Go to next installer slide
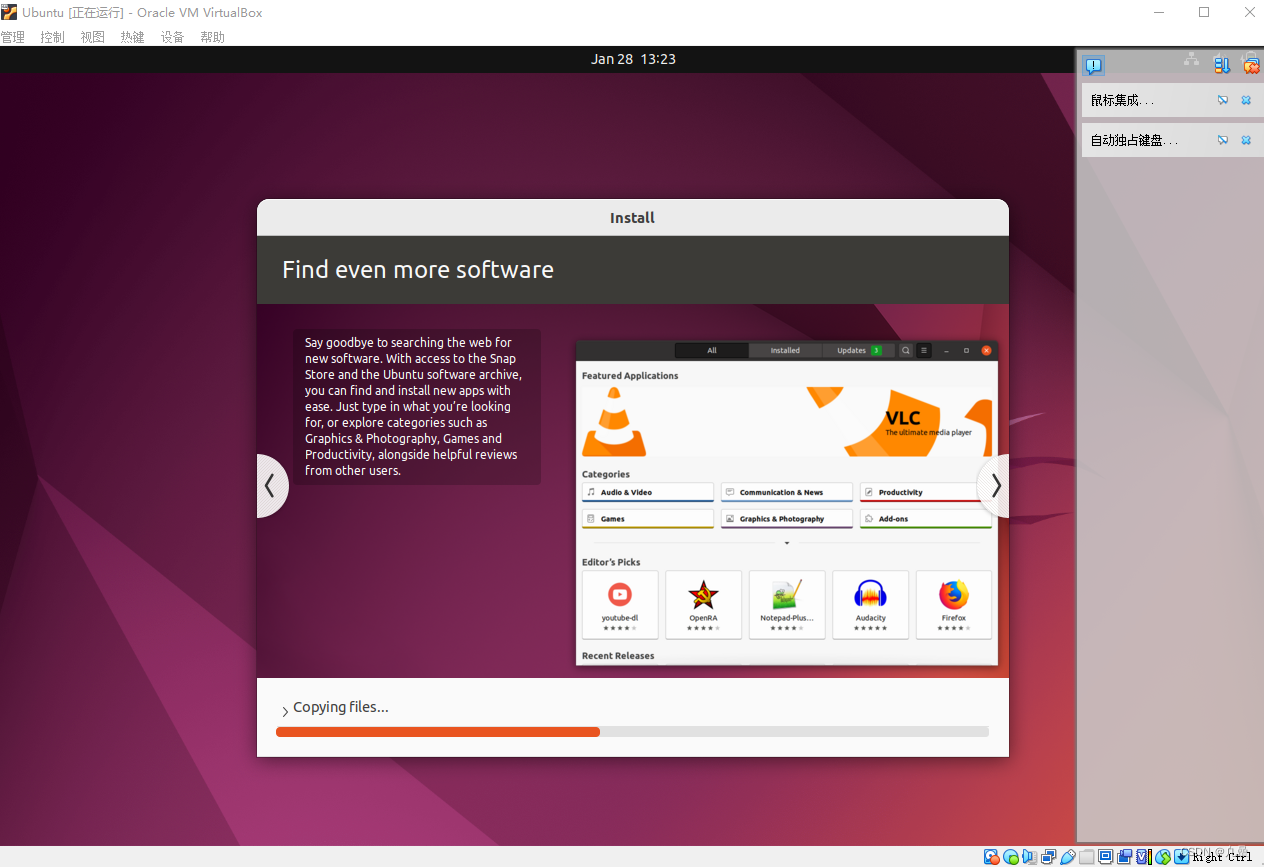Image resolution: width=1264 pixels, height=867 pixels. (994, 486)
